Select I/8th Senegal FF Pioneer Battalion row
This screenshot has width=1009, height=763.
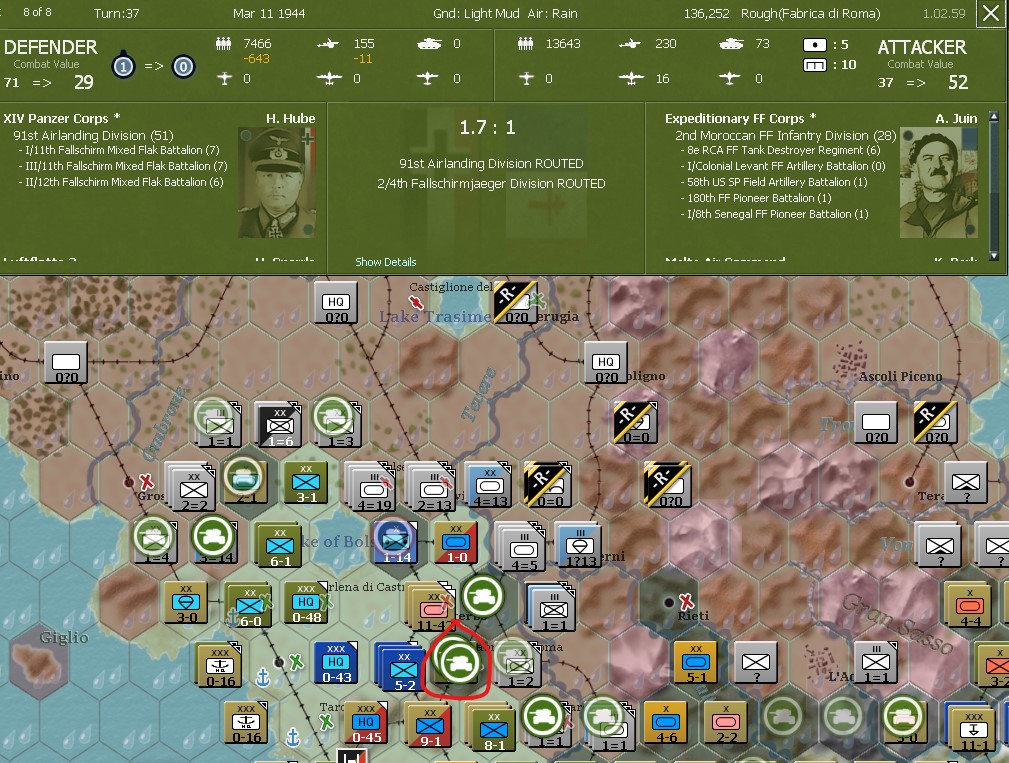click(774, 214)
